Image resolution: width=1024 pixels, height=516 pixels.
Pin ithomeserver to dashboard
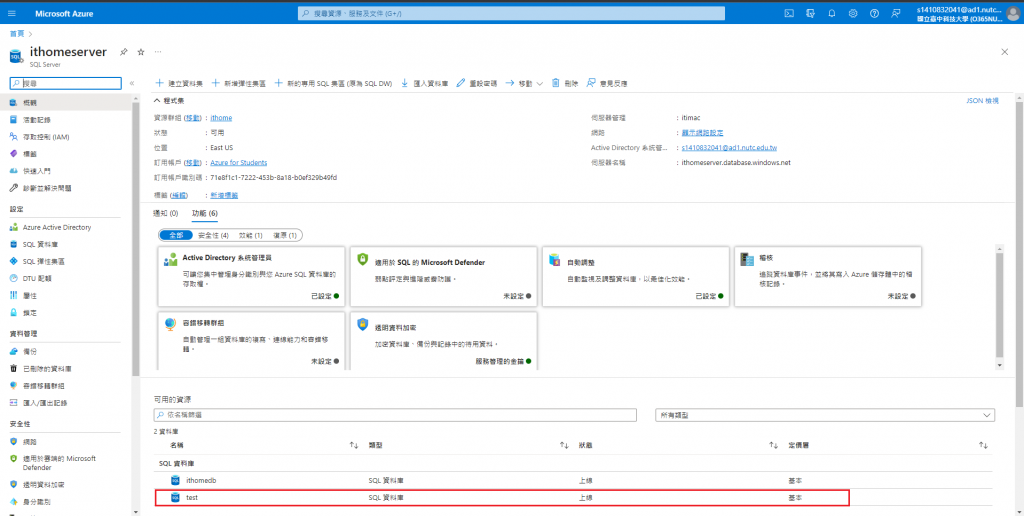pyautogui.click(x=123, y=52)
